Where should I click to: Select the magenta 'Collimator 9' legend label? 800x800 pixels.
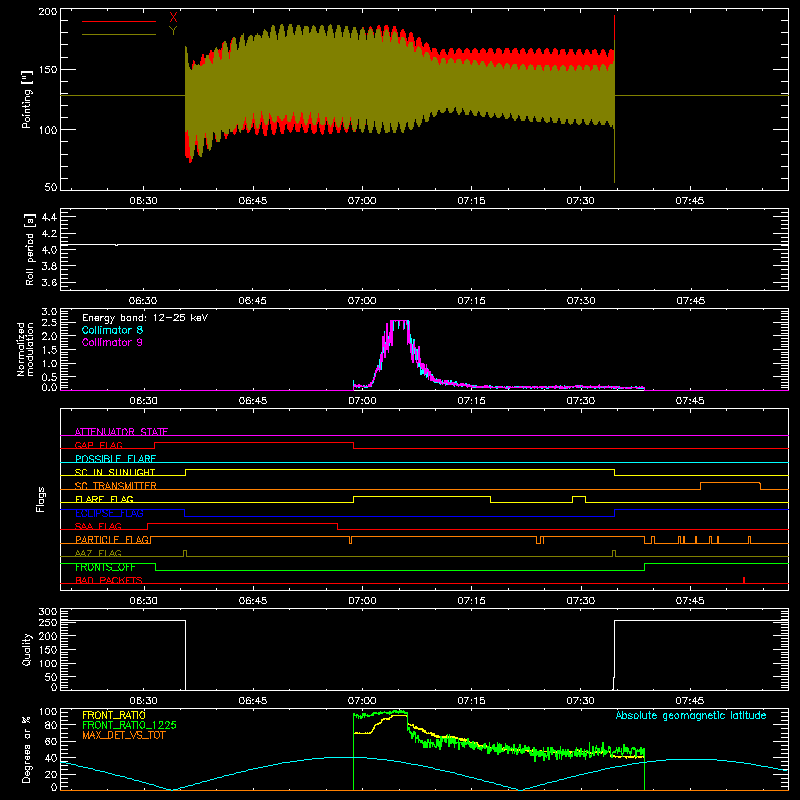coord(112,342)
